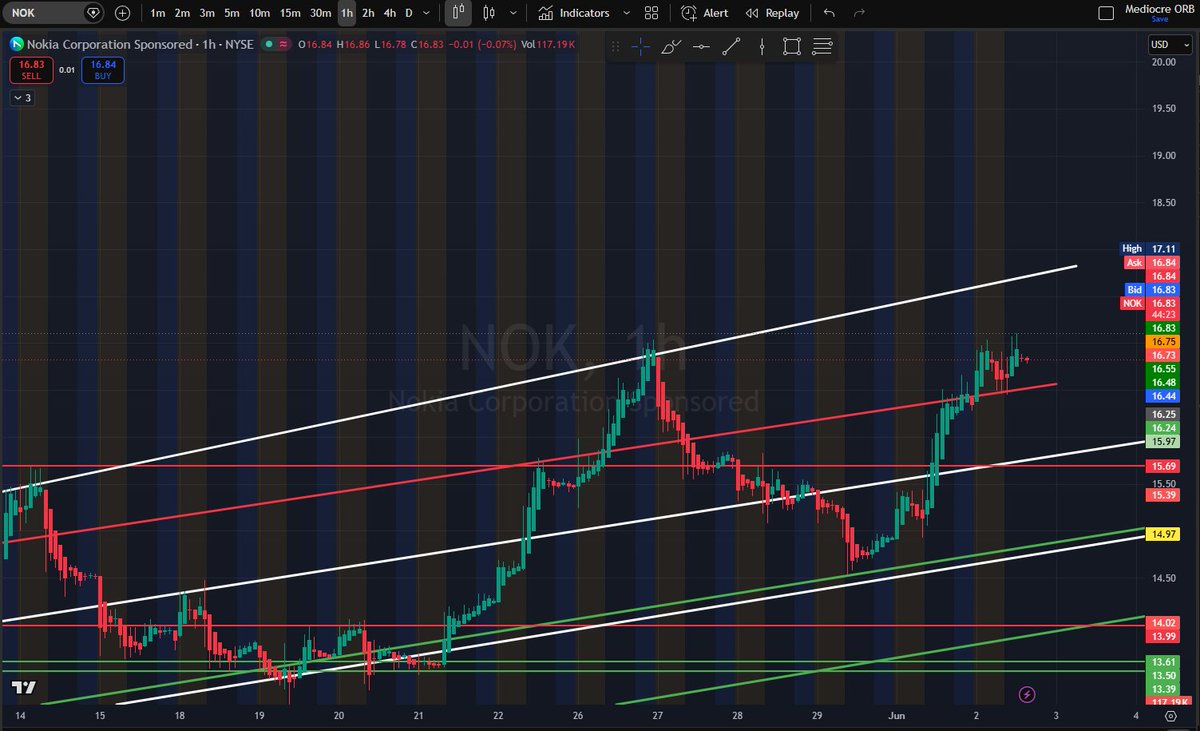
Task: Select the Fib retracement levels tool
Action: 822,47
